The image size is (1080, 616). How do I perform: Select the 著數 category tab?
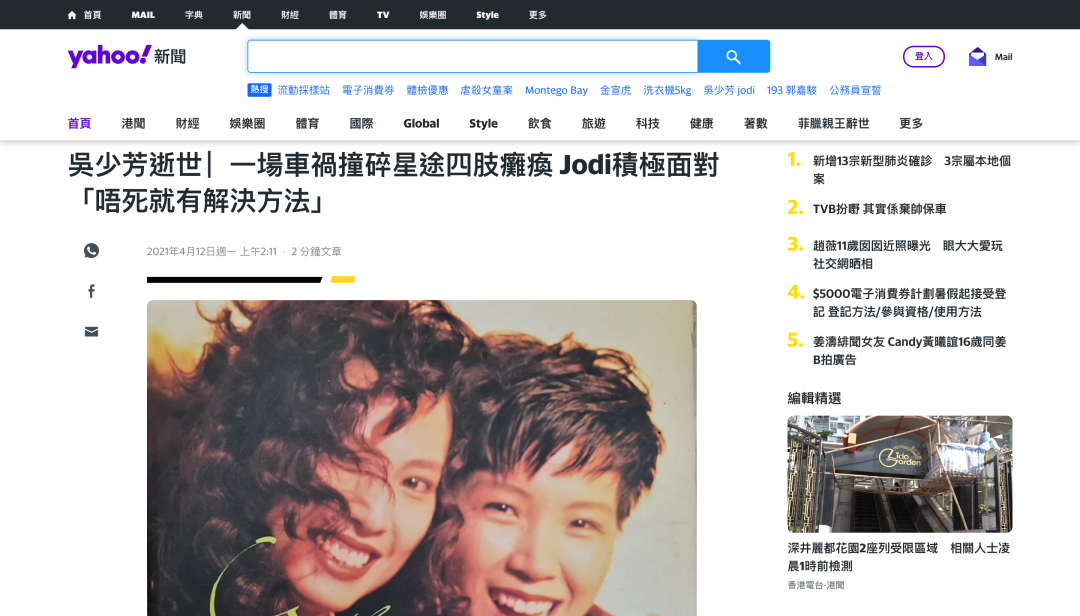[756, 123]
